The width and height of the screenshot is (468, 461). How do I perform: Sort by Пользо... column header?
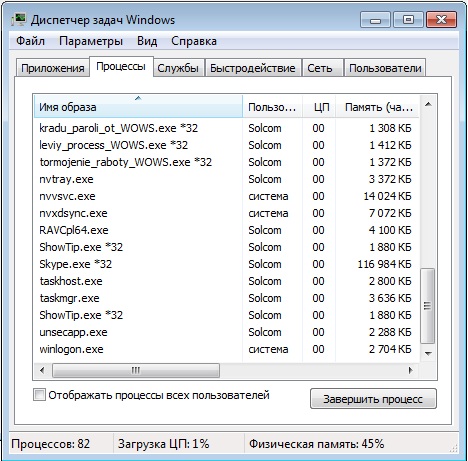272,107
